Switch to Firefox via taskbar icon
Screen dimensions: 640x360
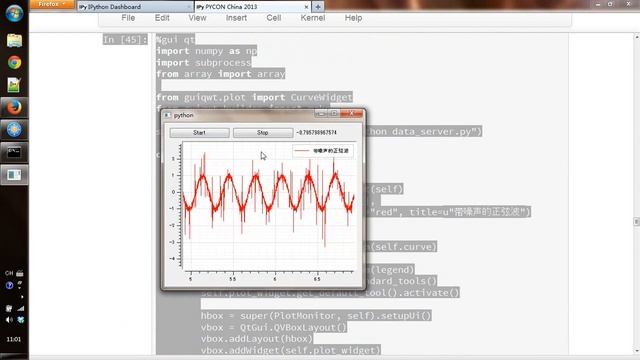(x=14, y=107)
